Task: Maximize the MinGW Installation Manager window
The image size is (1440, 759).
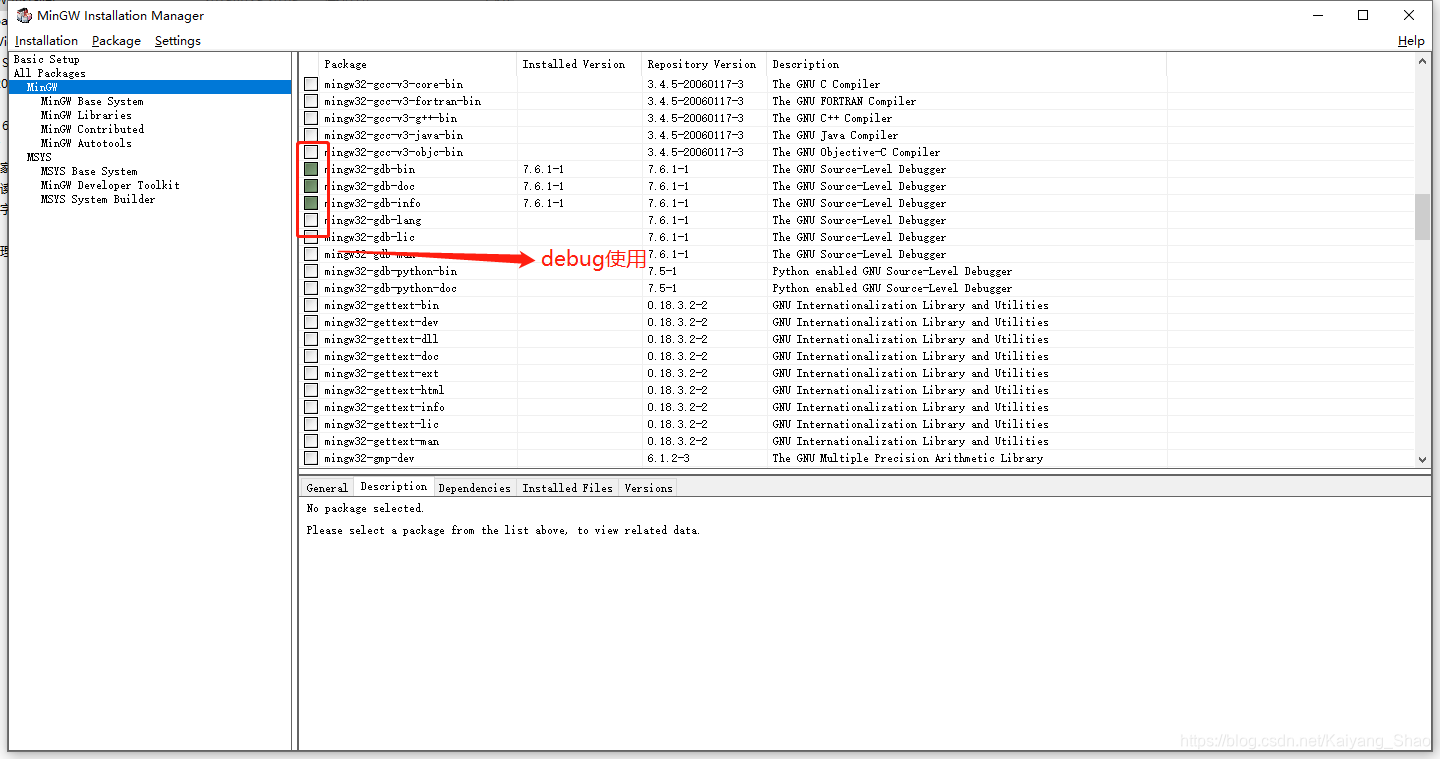Action: [x=1363, y=15]
